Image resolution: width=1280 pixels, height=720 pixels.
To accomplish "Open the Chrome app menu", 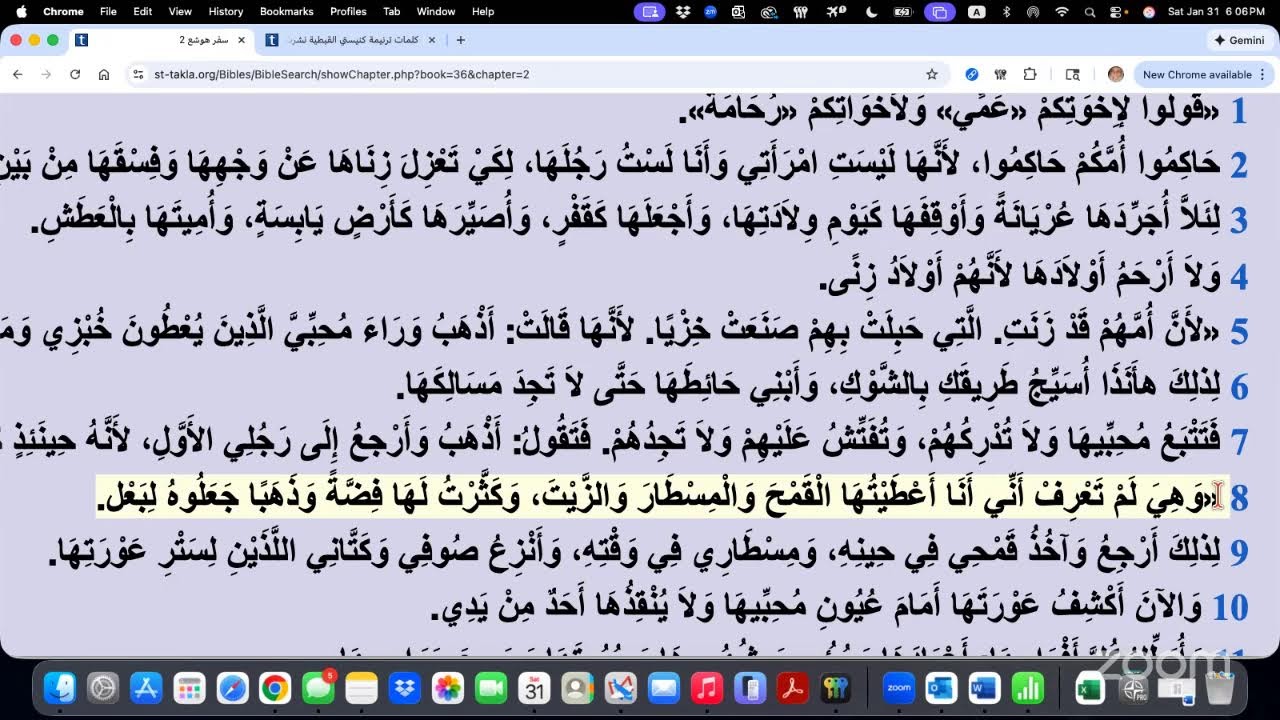I will click(x=63, y=11).
